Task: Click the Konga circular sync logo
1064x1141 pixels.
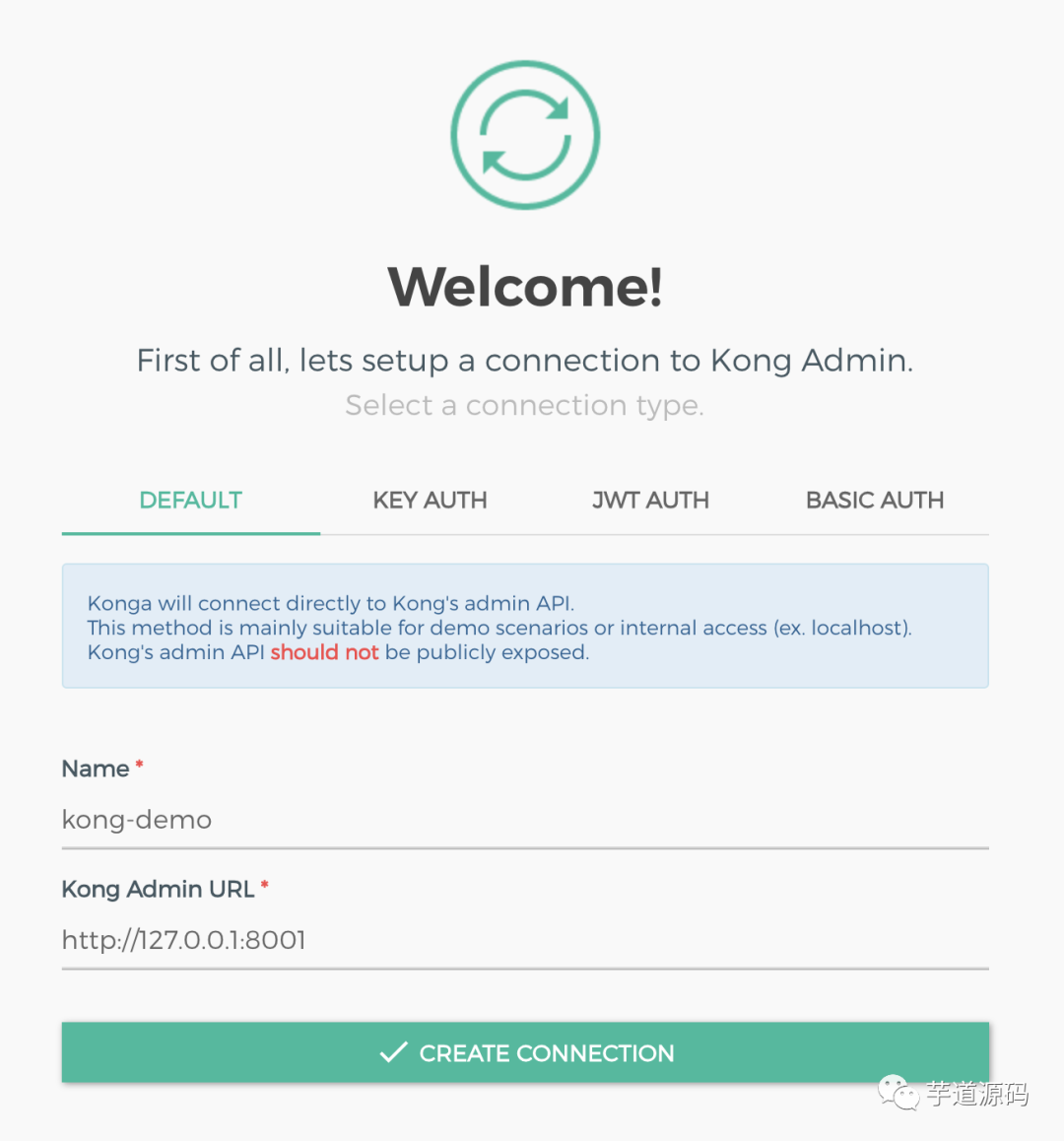Action: click(x=525, y=135)
